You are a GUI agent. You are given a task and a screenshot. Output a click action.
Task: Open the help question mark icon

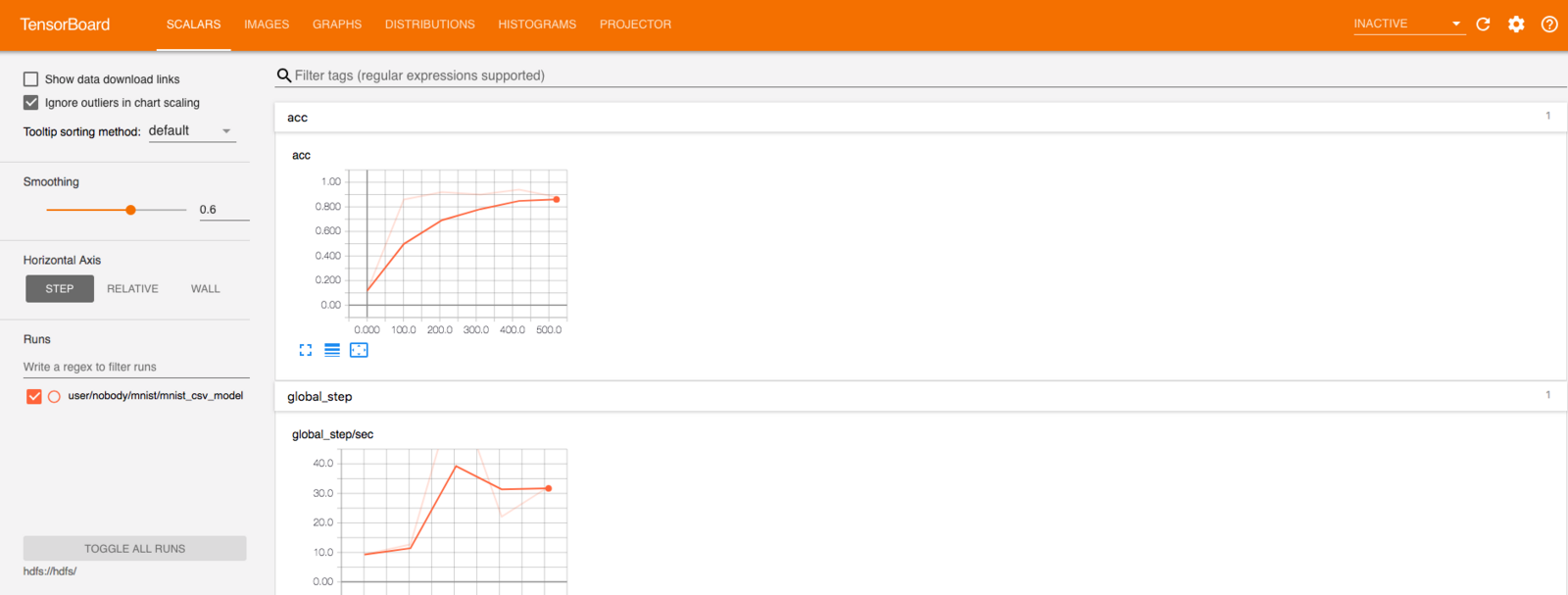click(x=1549, y=25)
